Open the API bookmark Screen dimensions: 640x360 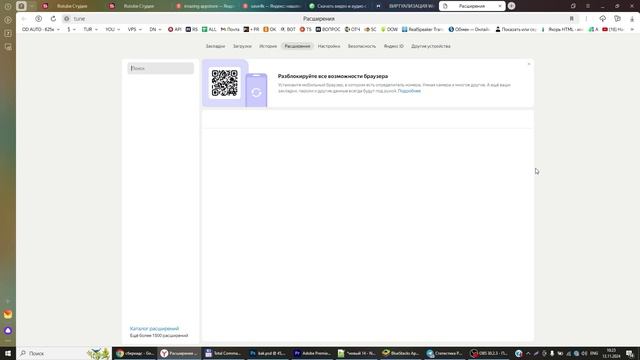click(x=175, y=29)
